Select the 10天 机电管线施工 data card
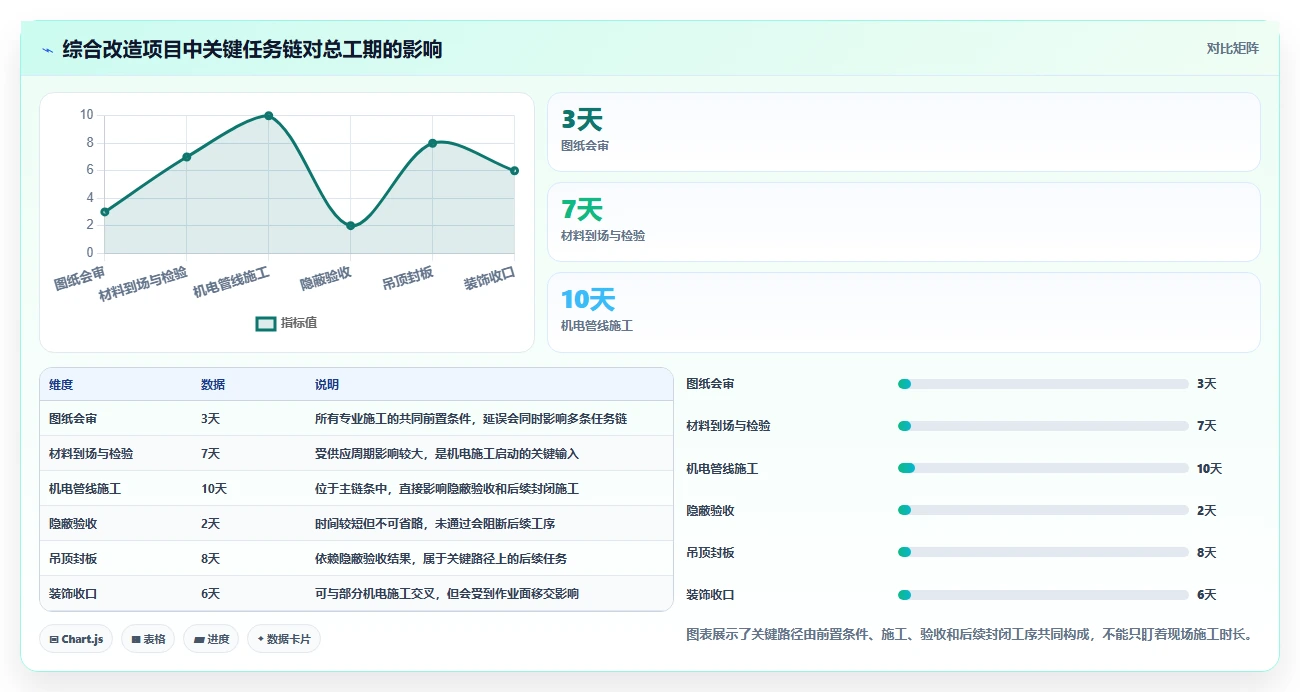This screenshot has width=1300, height=692. 904,313
